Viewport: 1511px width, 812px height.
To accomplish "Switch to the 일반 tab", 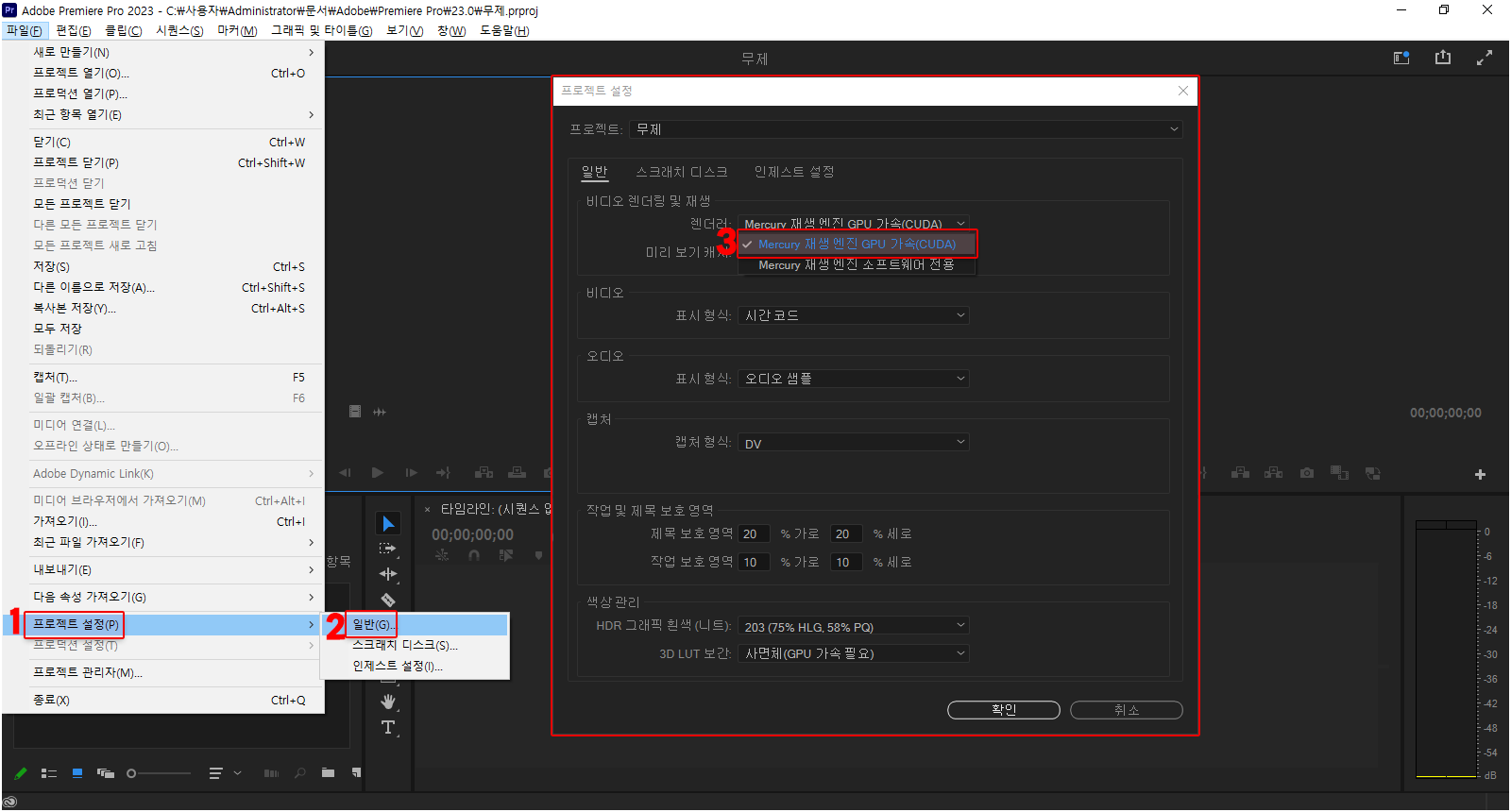I will coord(595,172).
